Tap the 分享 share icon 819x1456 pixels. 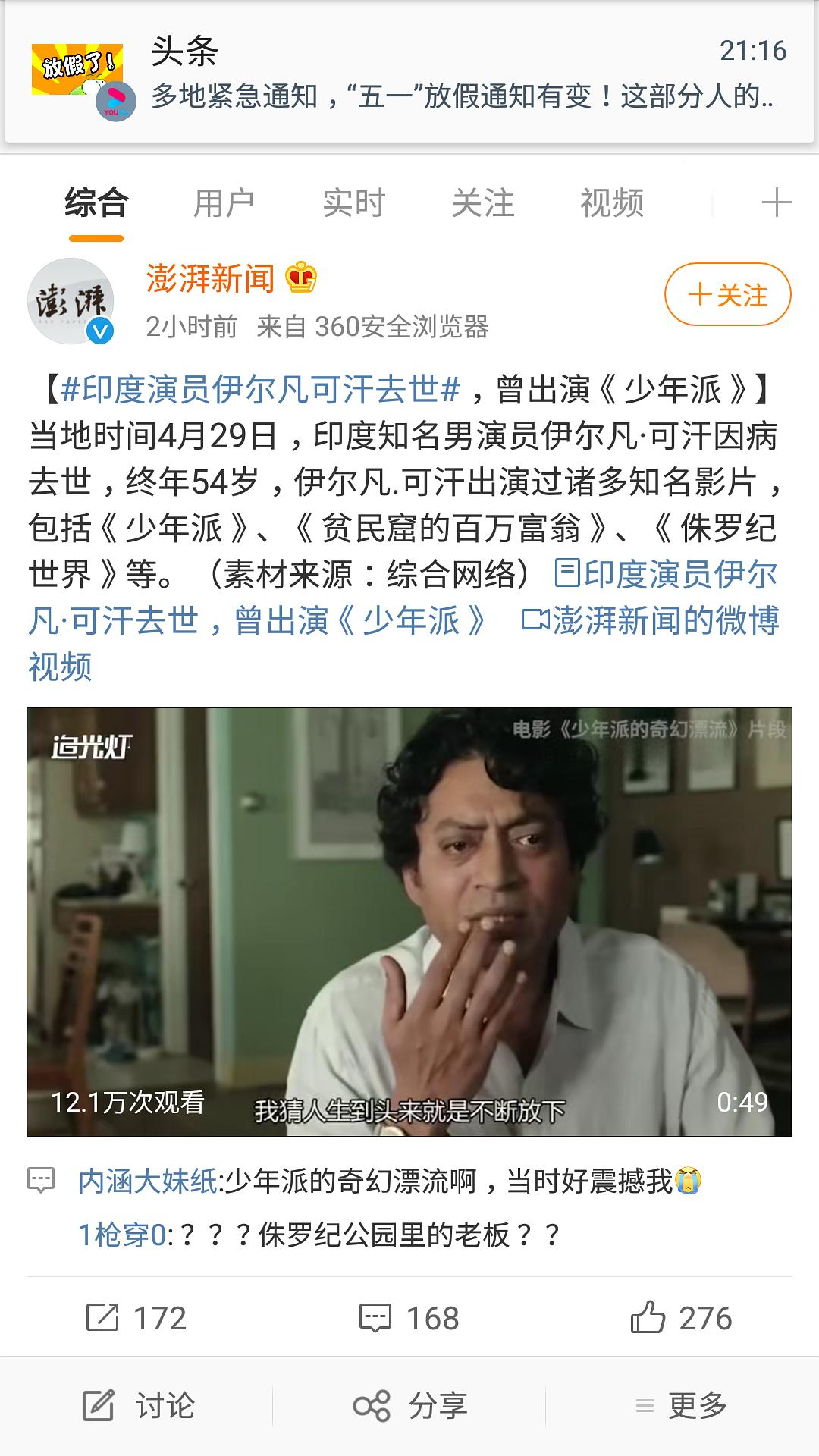372,1406
